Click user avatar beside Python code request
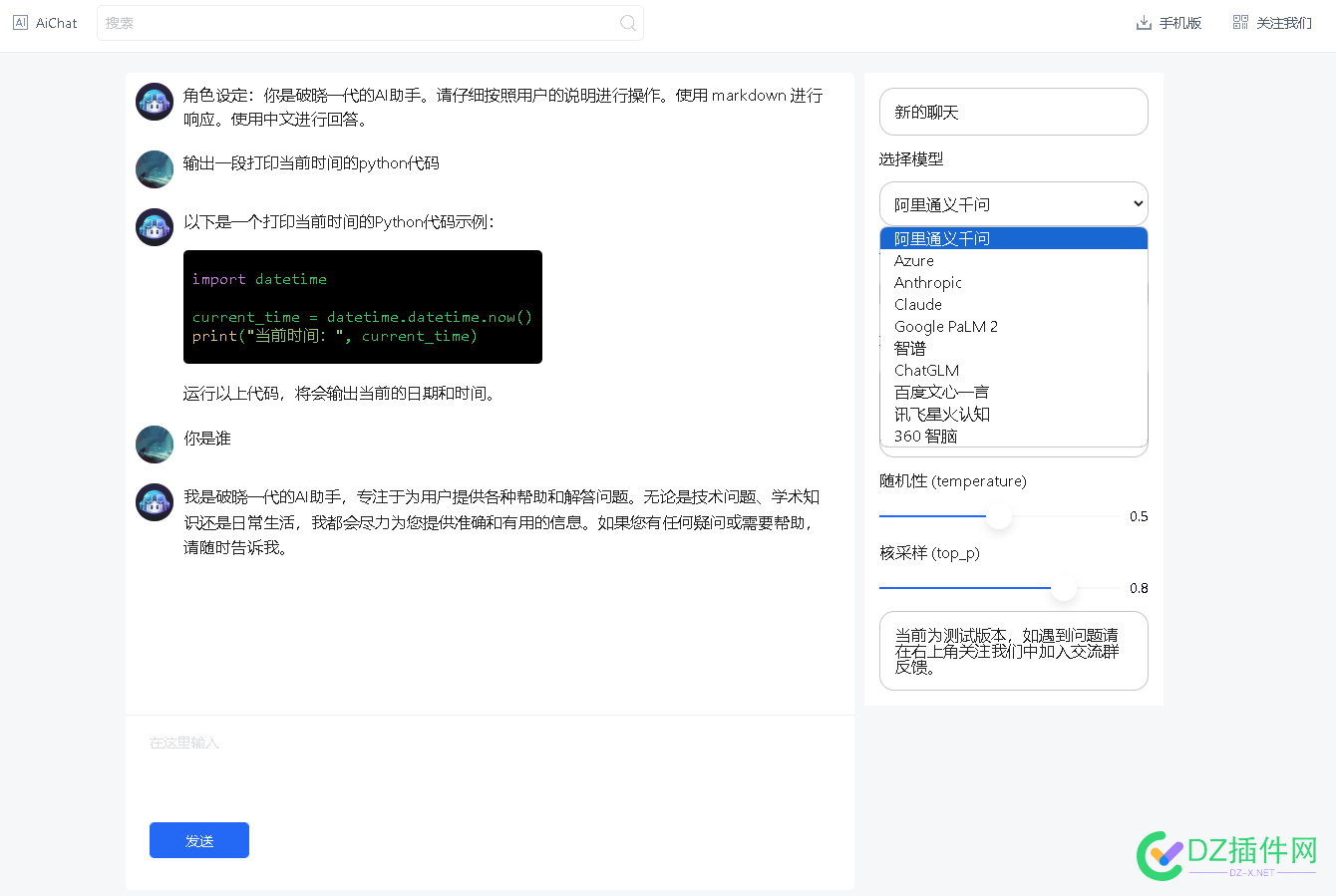Screen dimensions: 1336x896 [155, 169]
